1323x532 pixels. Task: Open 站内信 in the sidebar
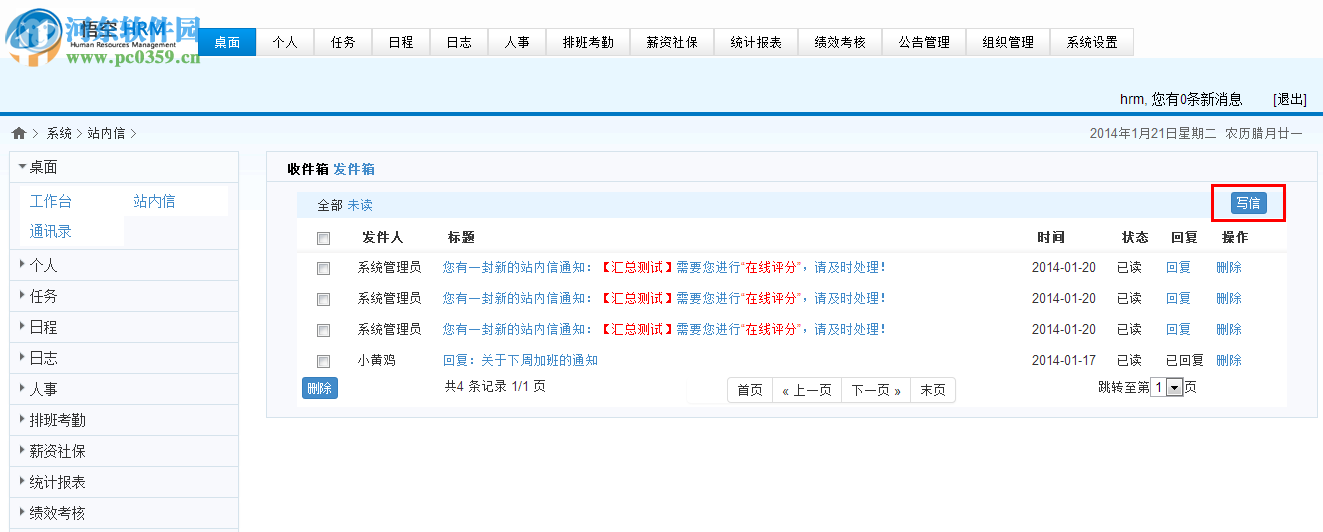click(154, 201)
